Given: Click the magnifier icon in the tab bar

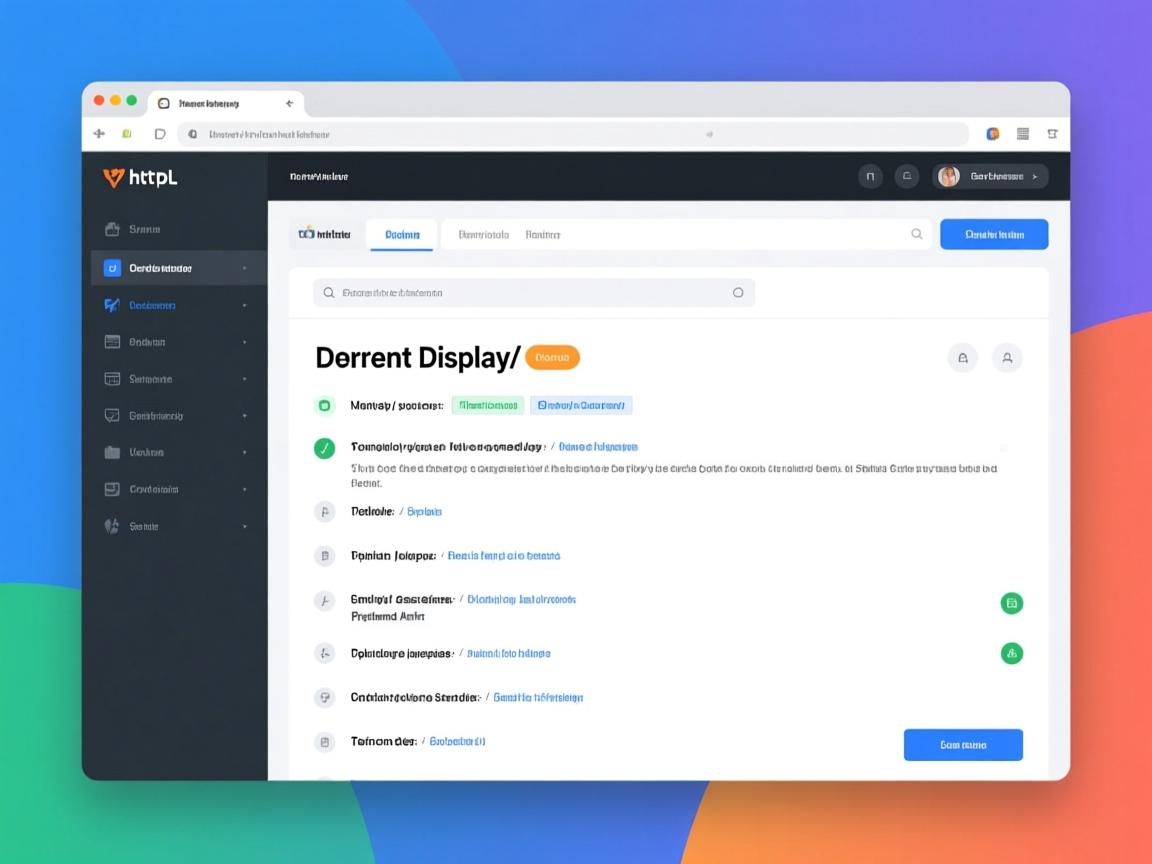Looking at the screenshot, I should click(x=916, y=234).
